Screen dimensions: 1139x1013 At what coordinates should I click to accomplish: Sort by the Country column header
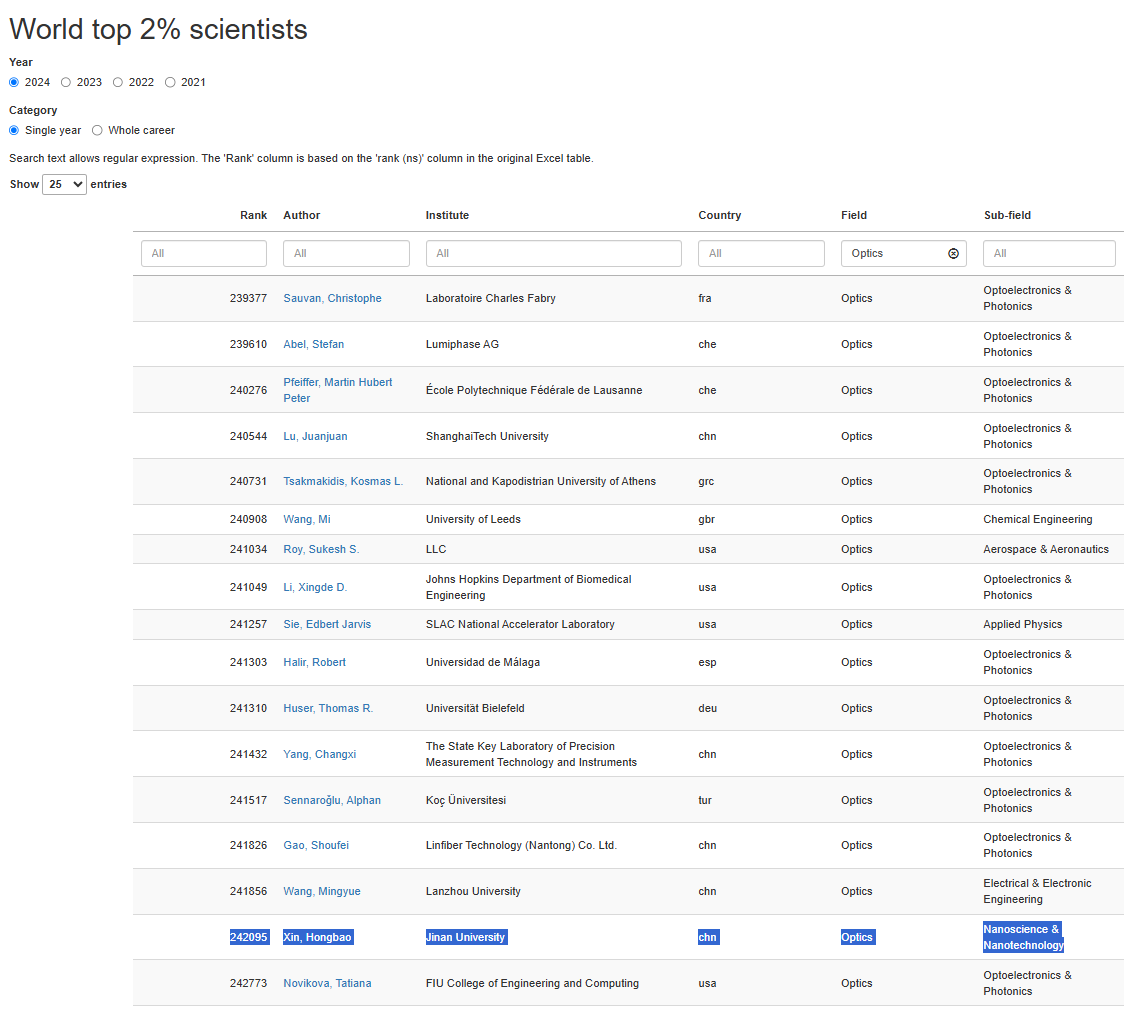click(719, 215)
